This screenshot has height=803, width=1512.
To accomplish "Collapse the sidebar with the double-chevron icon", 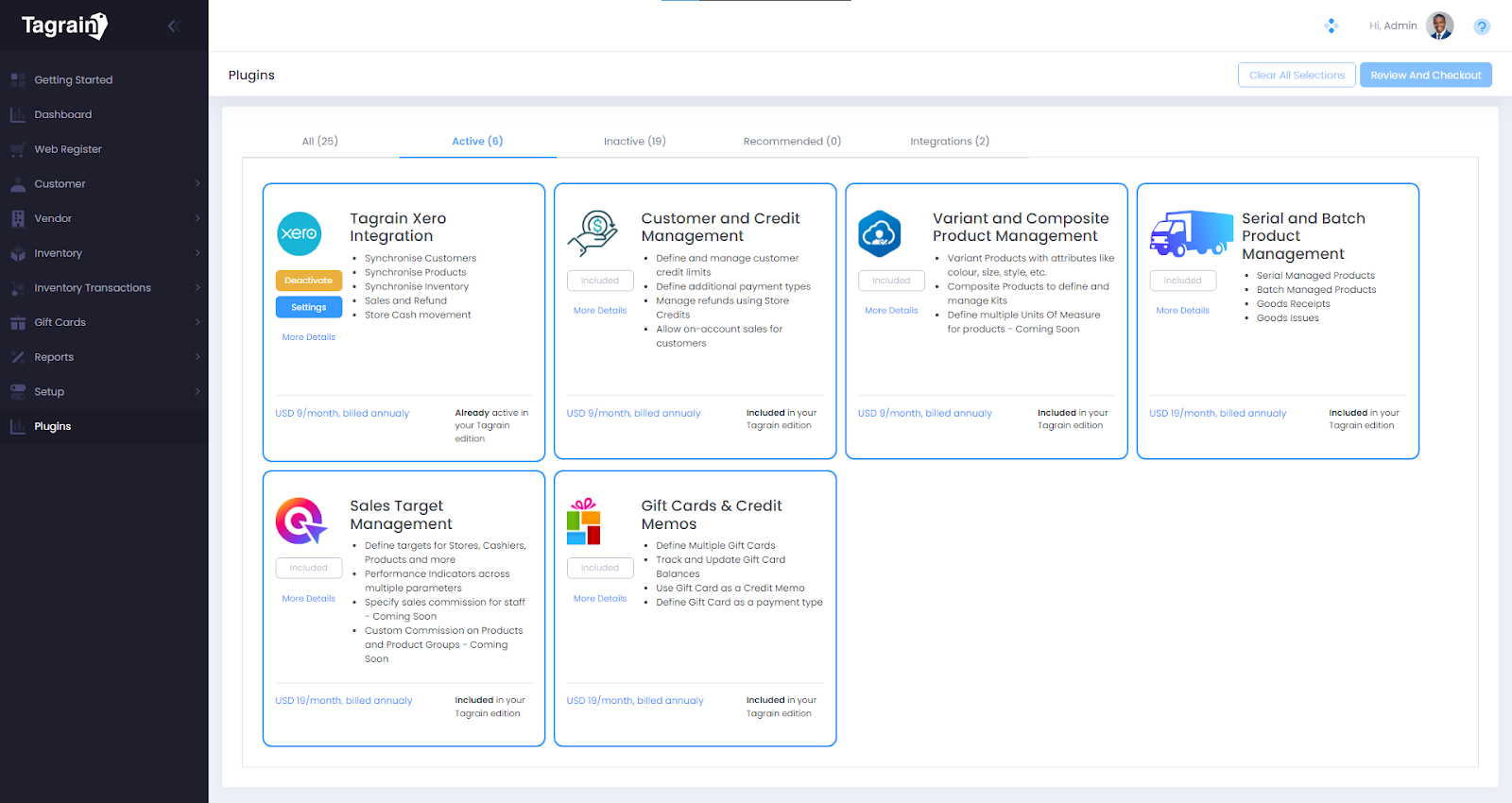I will click(173, 26).
